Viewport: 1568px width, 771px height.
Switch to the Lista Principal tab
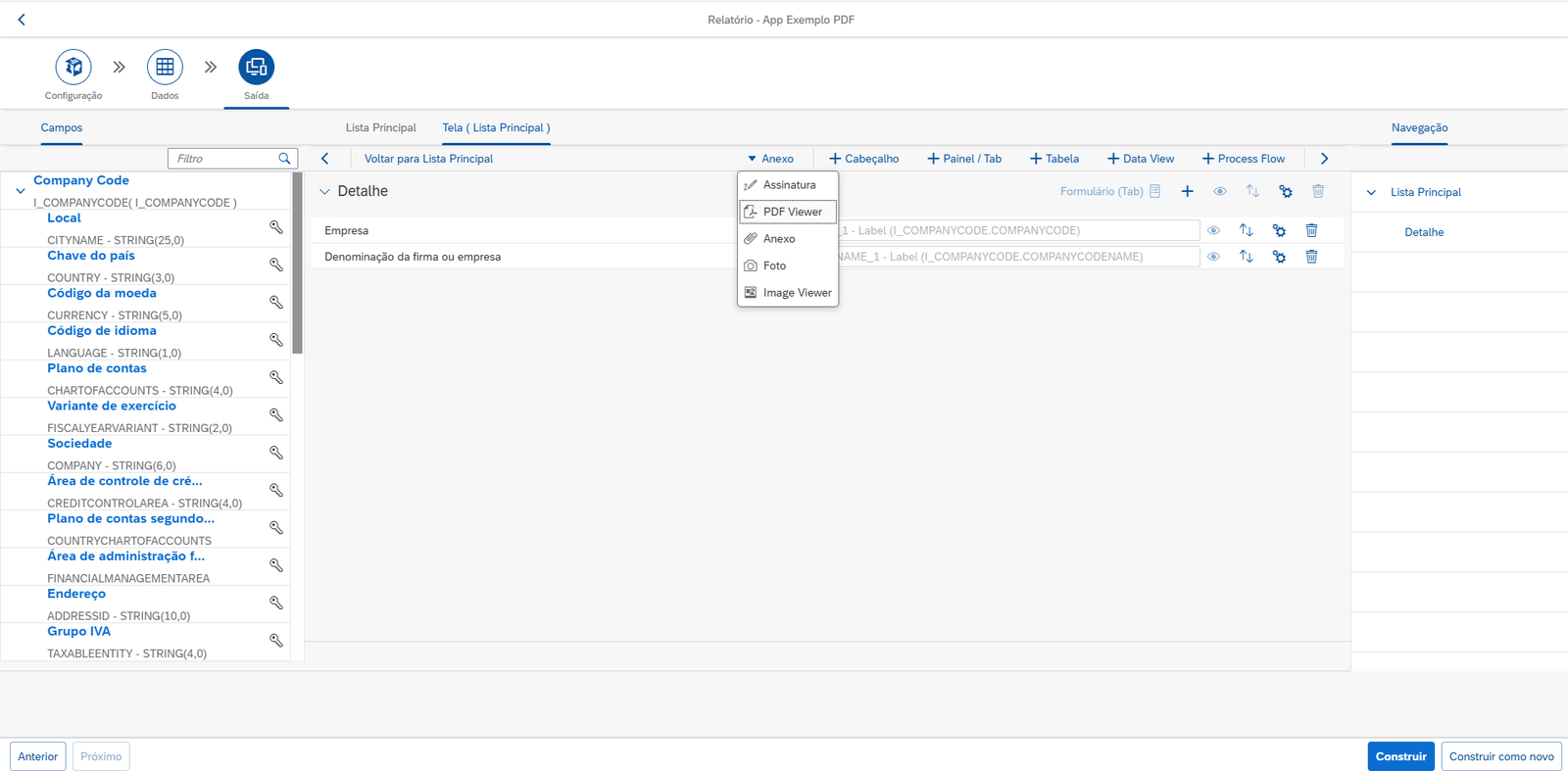click(x=381, y=127)
